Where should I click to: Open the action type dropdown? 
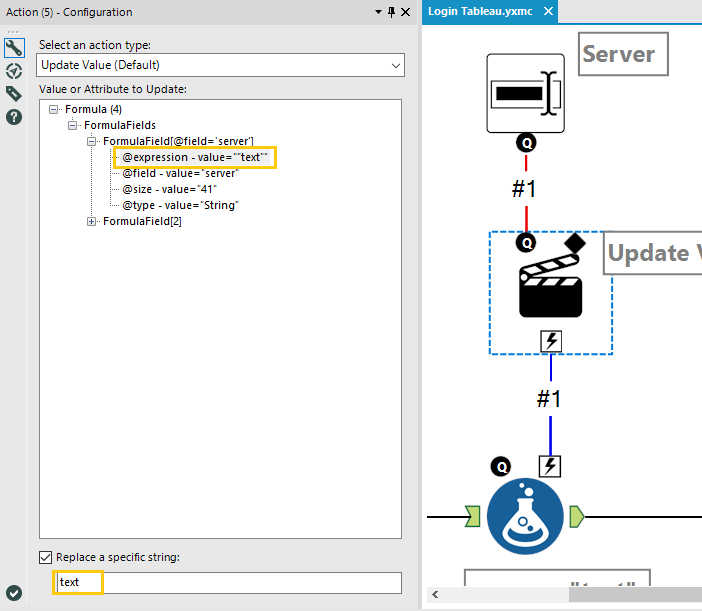tap(220, 65)
